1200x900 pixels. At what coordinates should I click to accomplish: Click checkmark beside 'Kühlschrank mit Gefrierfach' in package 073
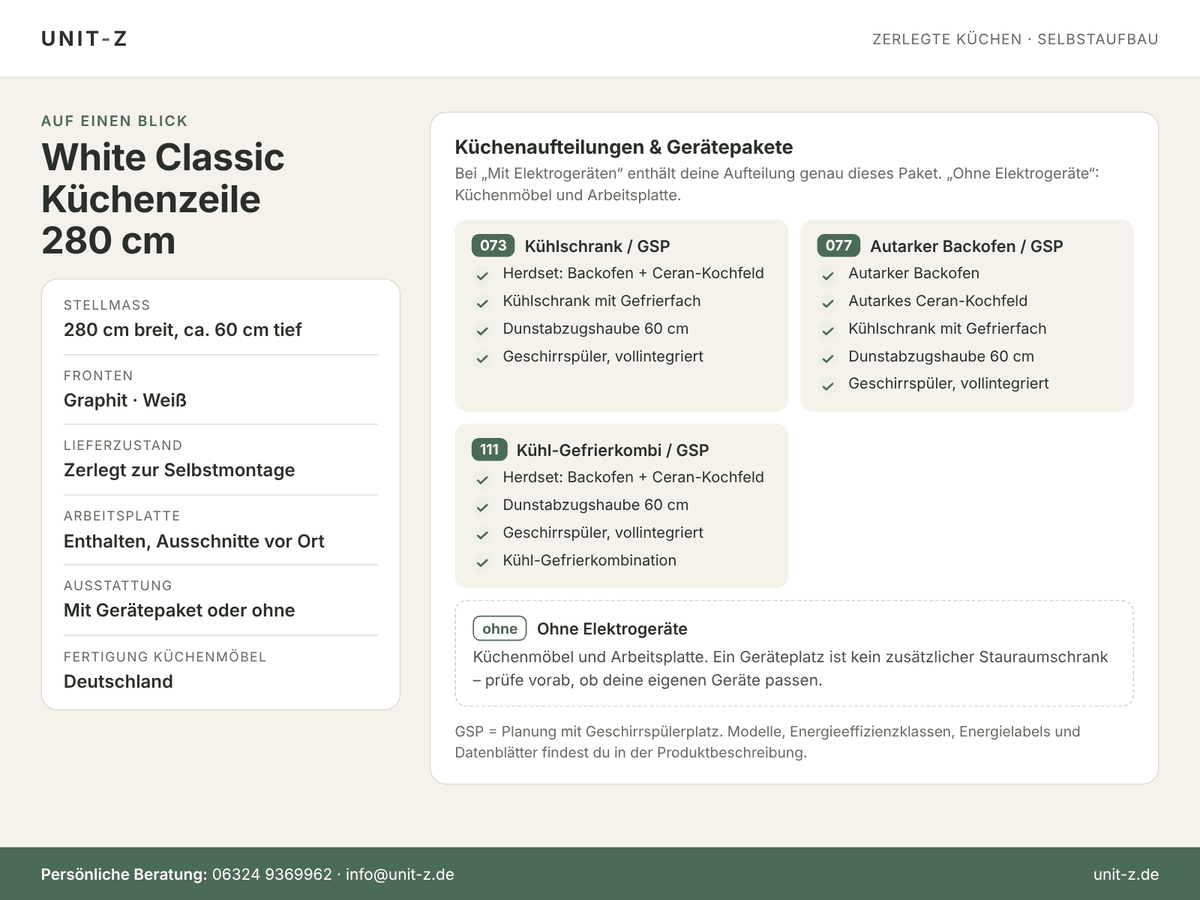click(483, 302)
